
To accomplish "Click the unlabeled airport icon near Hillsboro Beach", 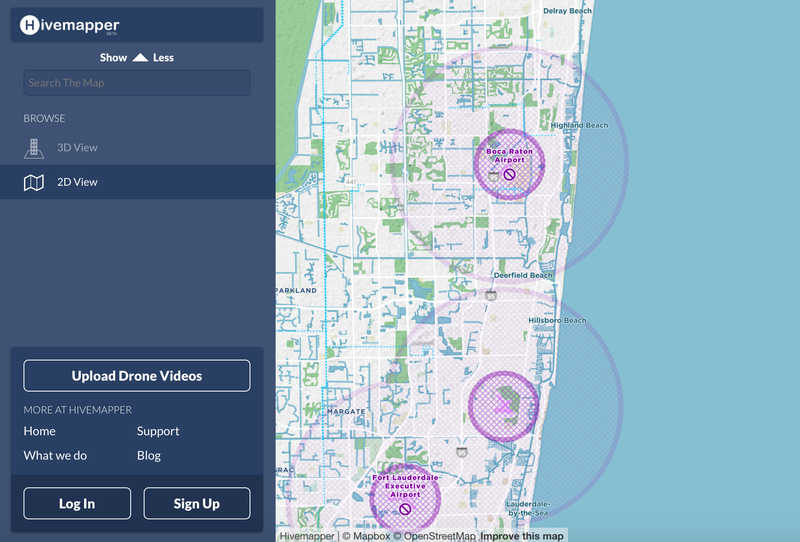I will pos(504,406).
